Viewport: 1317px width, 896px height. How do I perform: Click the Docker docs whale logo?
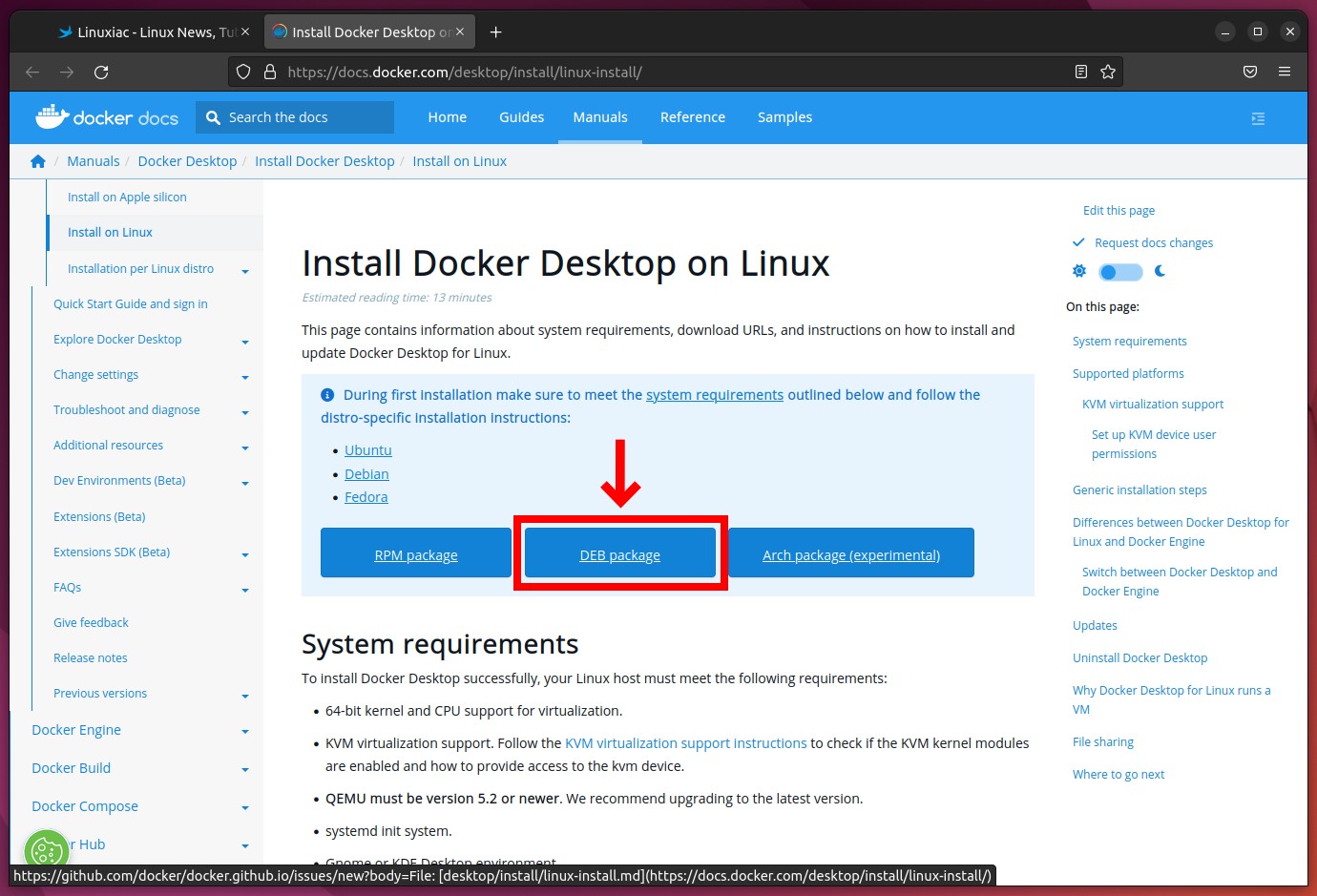click(107, 116)
